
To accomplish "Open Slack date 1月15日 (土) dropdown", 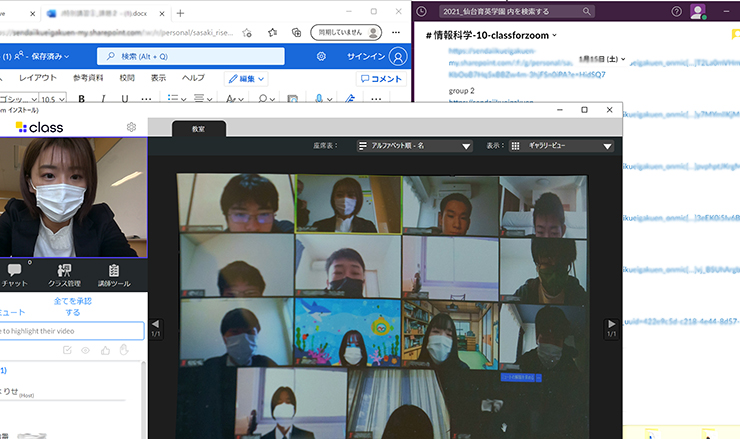I will click(602, 59).
